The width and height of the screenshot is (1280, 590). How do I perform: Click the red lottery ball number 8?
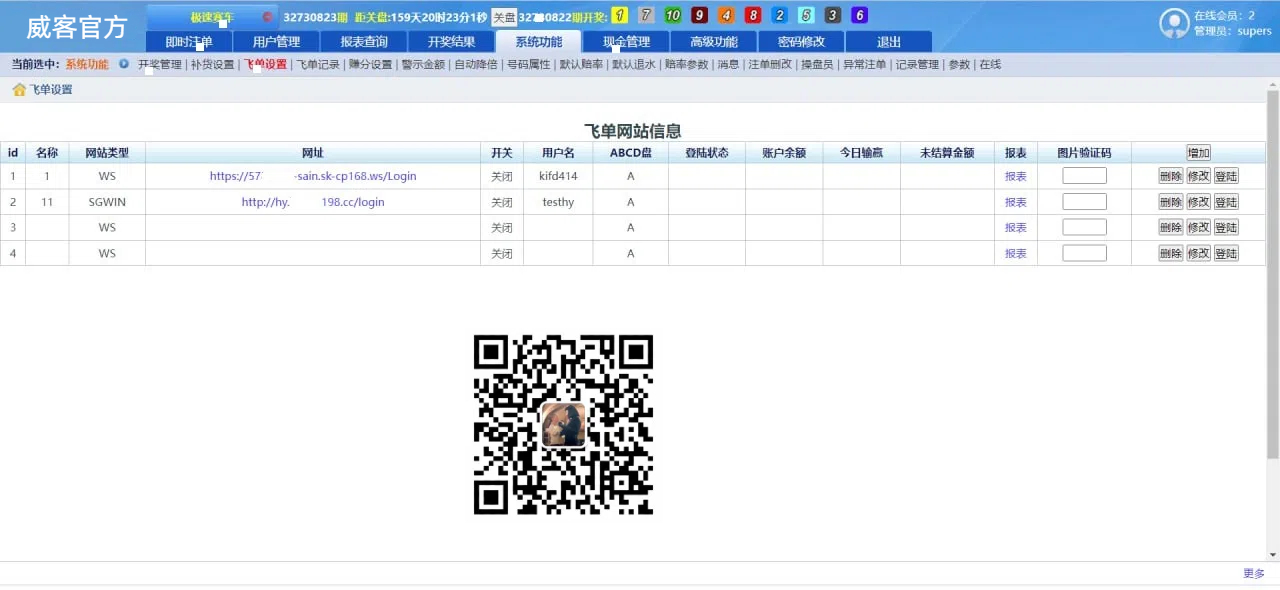(753, 16)
